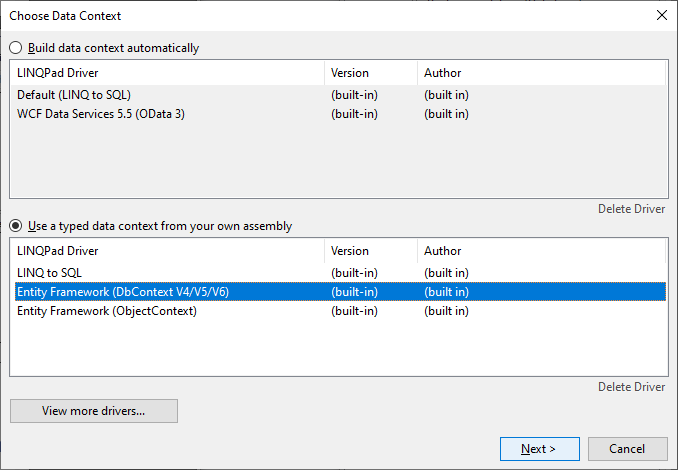Select the Entity Framework (ObjectContext) driver
The height and width of the screenshot is (470, 678).
point(107,311)
